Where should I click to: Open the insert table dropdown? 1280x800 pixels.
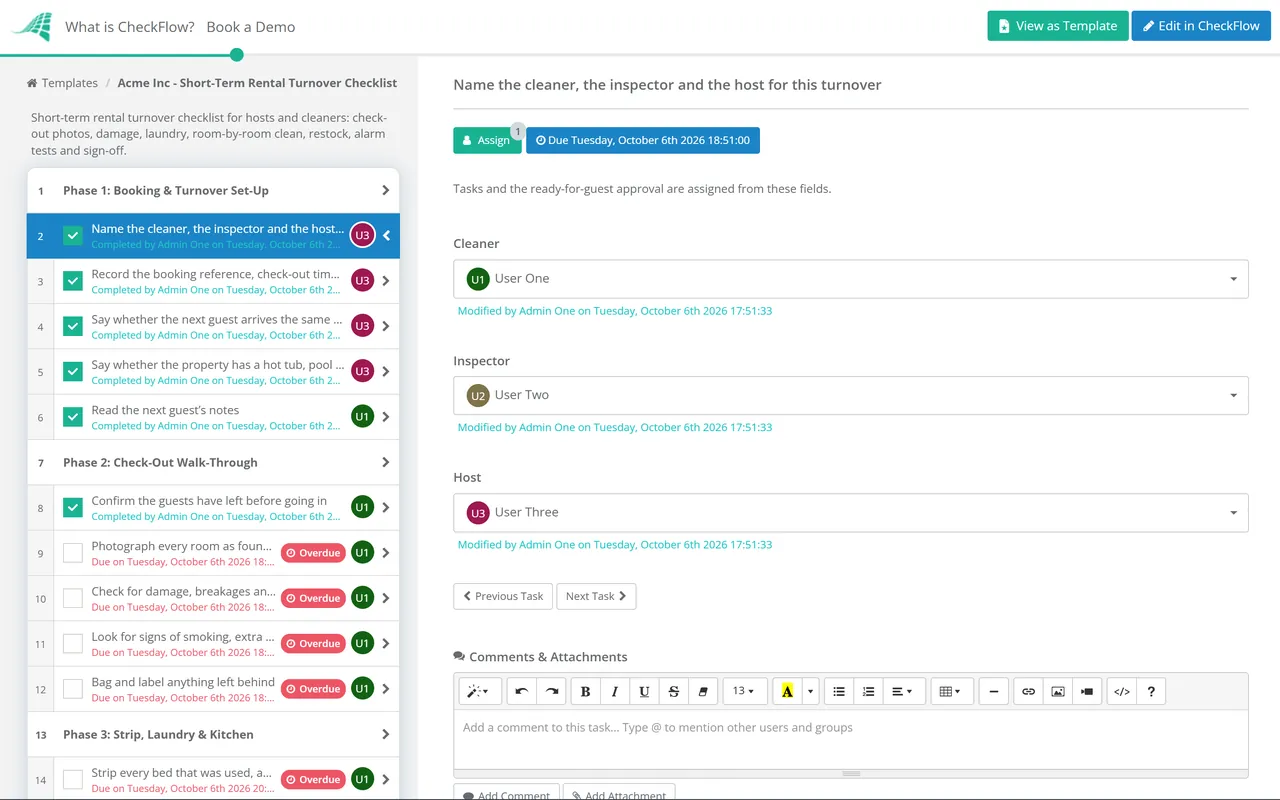tap(951, 691)
